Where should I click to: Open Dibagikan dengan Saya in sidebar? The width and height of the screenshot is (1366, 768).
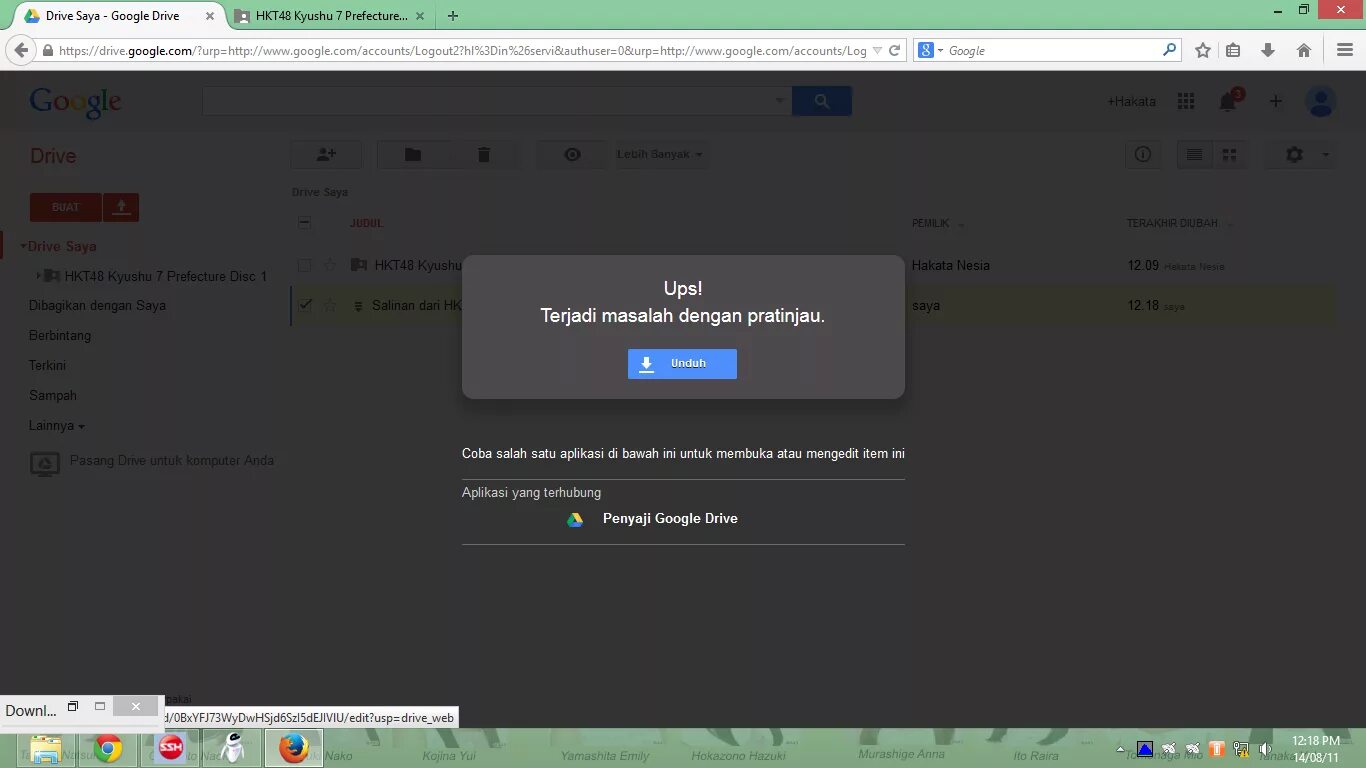[97, 306]
